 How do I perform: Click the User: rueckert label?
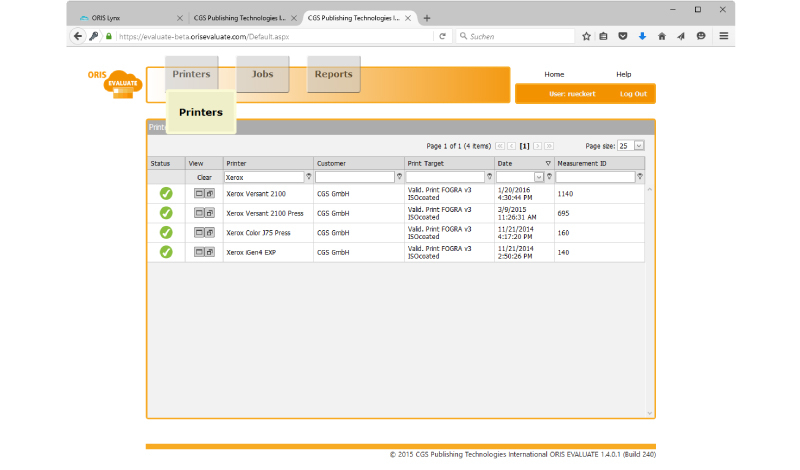pos(572,94)
